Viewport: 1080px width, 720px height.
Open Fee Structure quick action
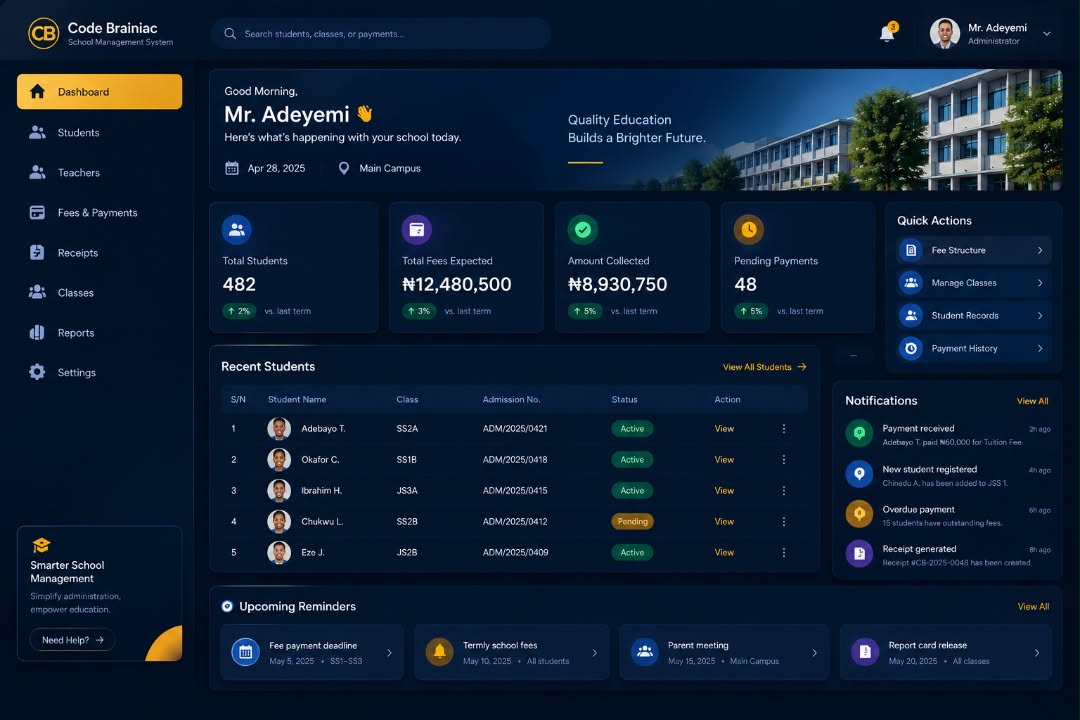click(974, 250)
